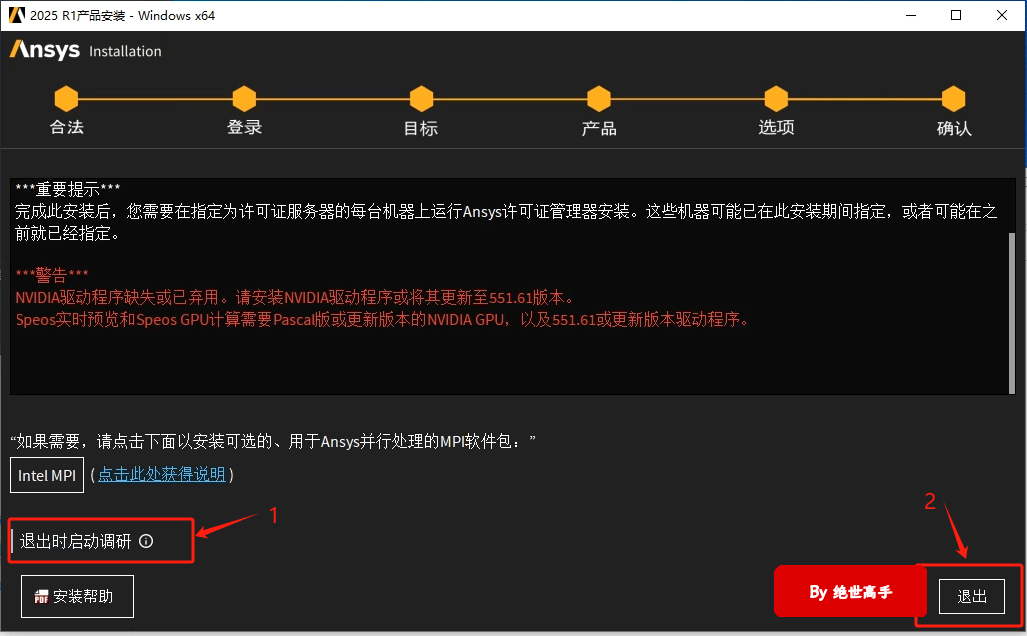This screenshot has height=636, width=1027.
Task: Click the Speos实时预览 warning line
Action: [x=383, y=320]
